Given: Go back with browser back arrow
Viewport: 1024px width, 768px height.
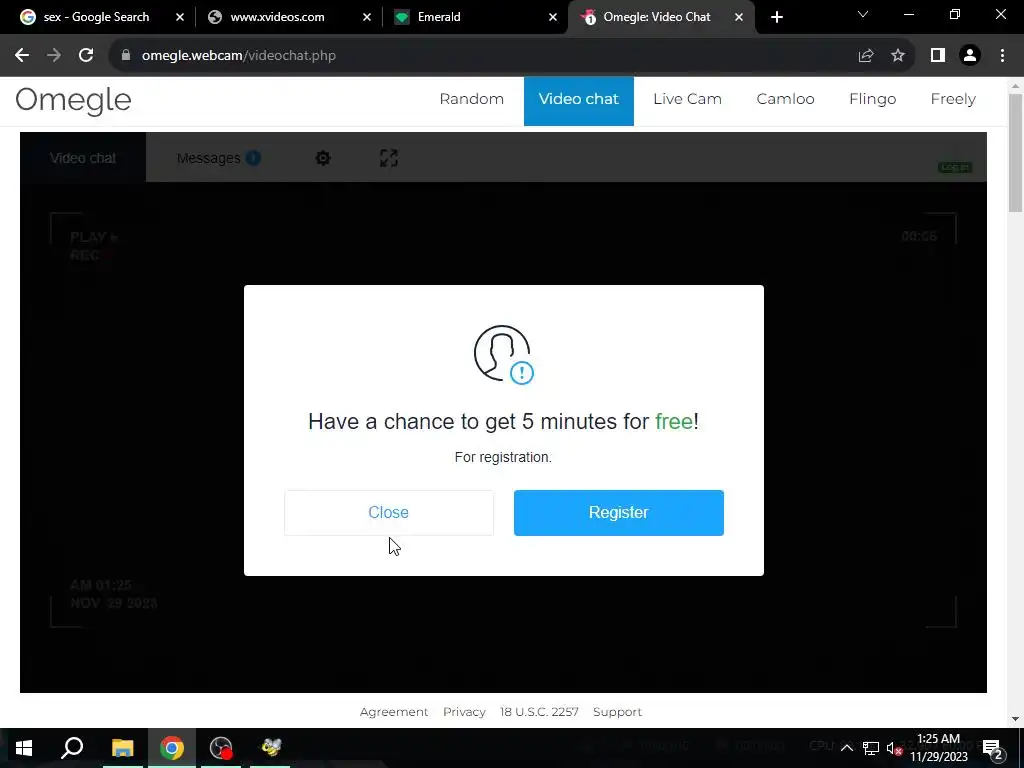Looking at the screenshot, I should [x=22, y=56].
